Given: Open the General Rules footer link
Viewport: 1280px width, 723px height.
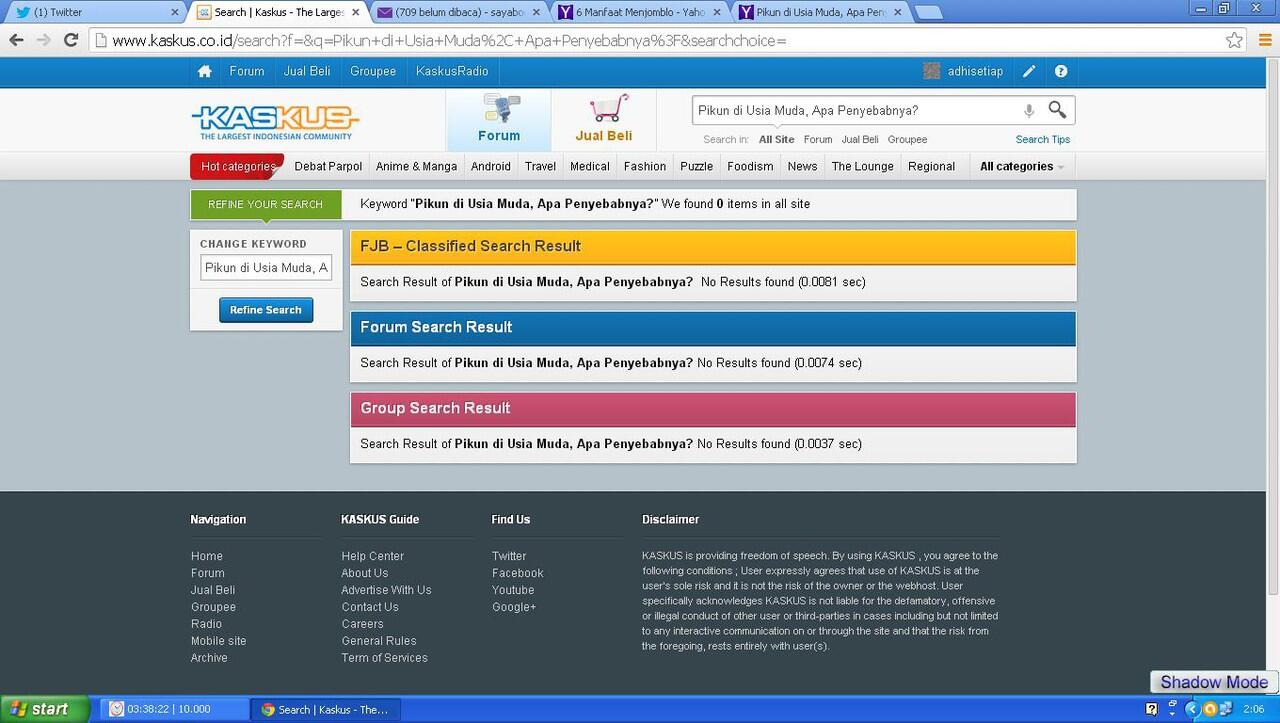Looking at the screenshot, I should (379, 641).
